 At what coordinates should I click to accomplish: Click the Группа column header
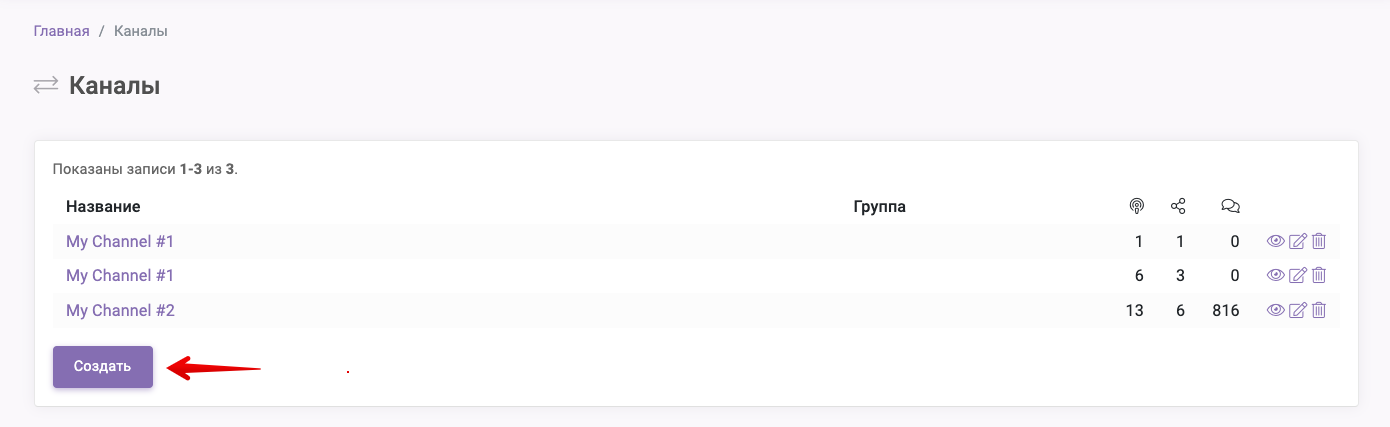[879, 206]
